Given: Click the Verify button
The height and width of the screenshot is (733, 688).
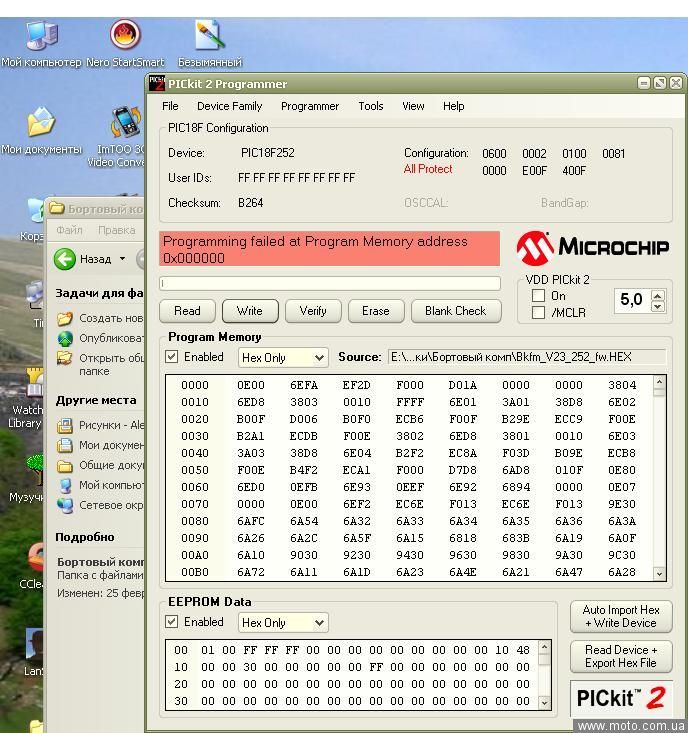Looking at the screenshot, I should (313, 311).
